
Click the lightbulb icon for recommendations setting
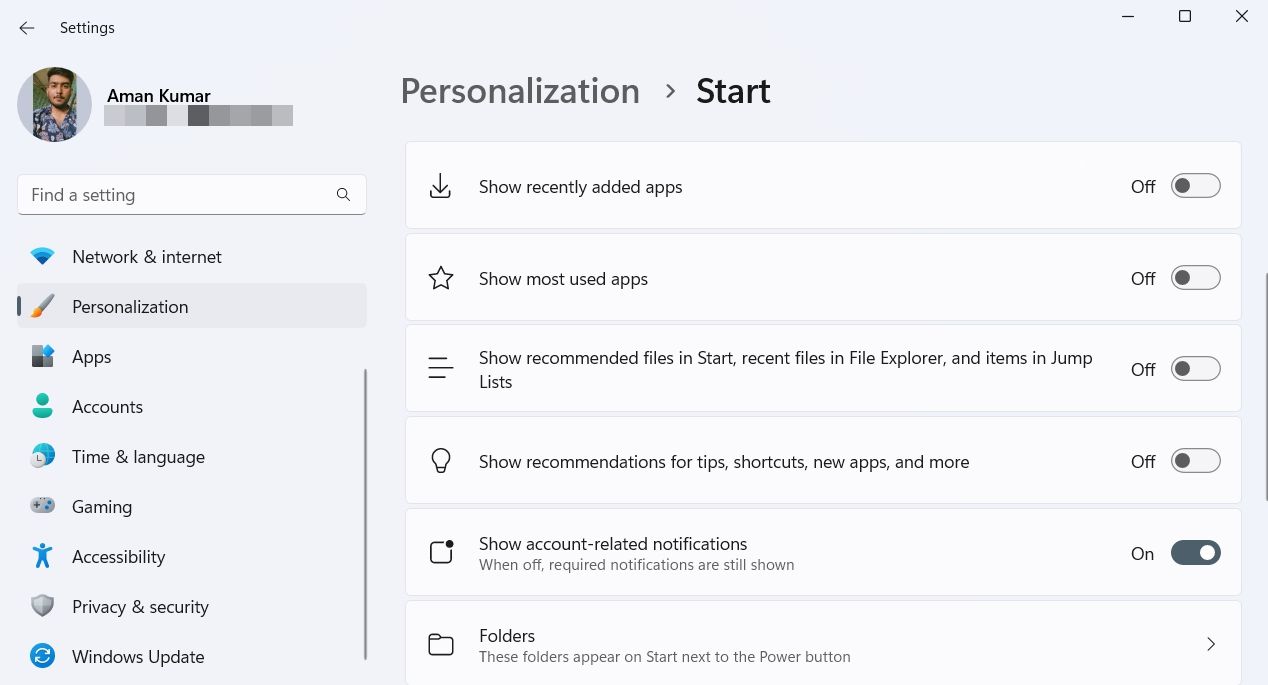[x=440, y=461]
